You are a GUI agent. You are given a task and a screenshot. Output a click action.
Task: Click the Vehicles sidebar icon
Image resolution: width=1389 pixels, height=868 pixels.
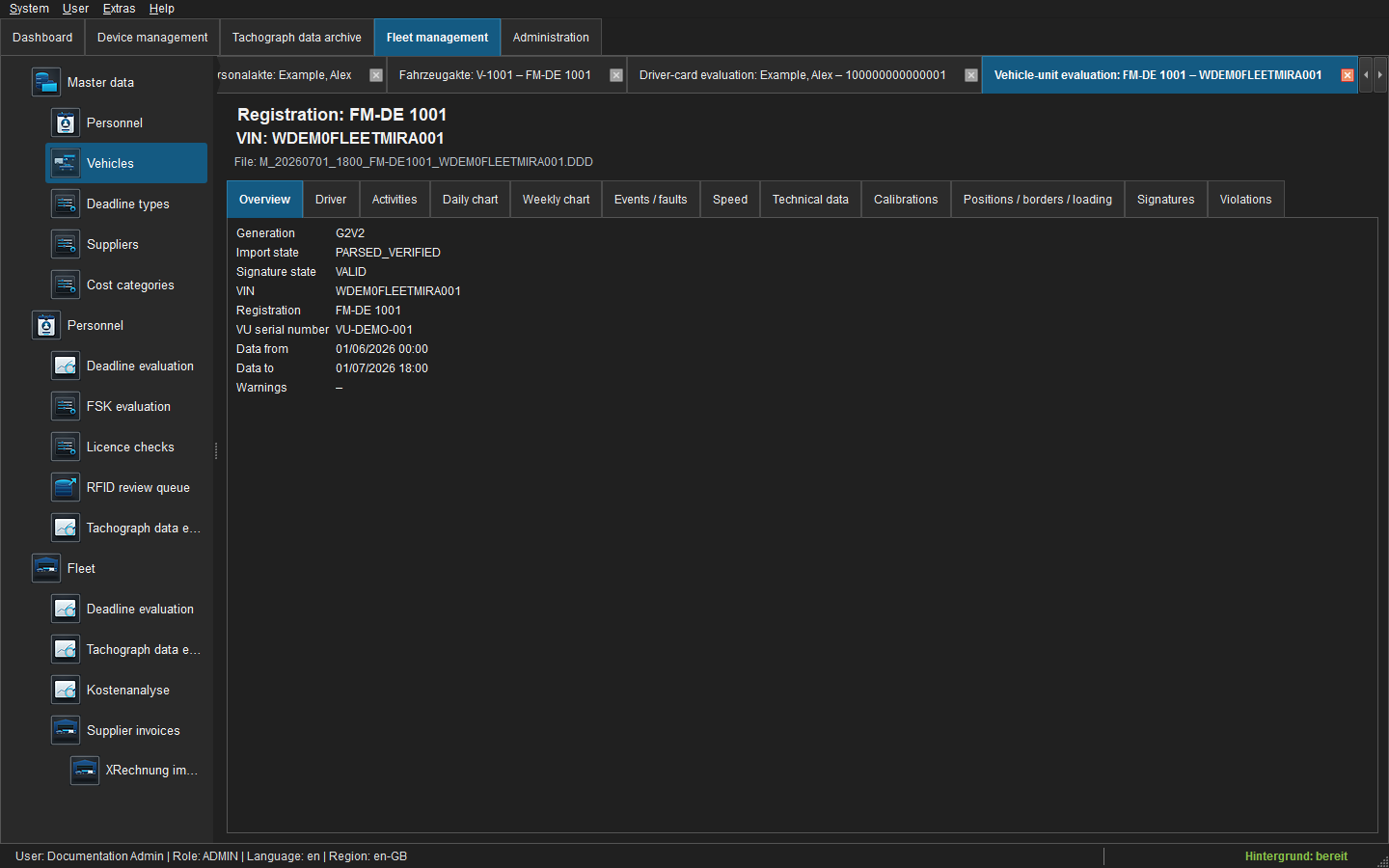point(66,163)
